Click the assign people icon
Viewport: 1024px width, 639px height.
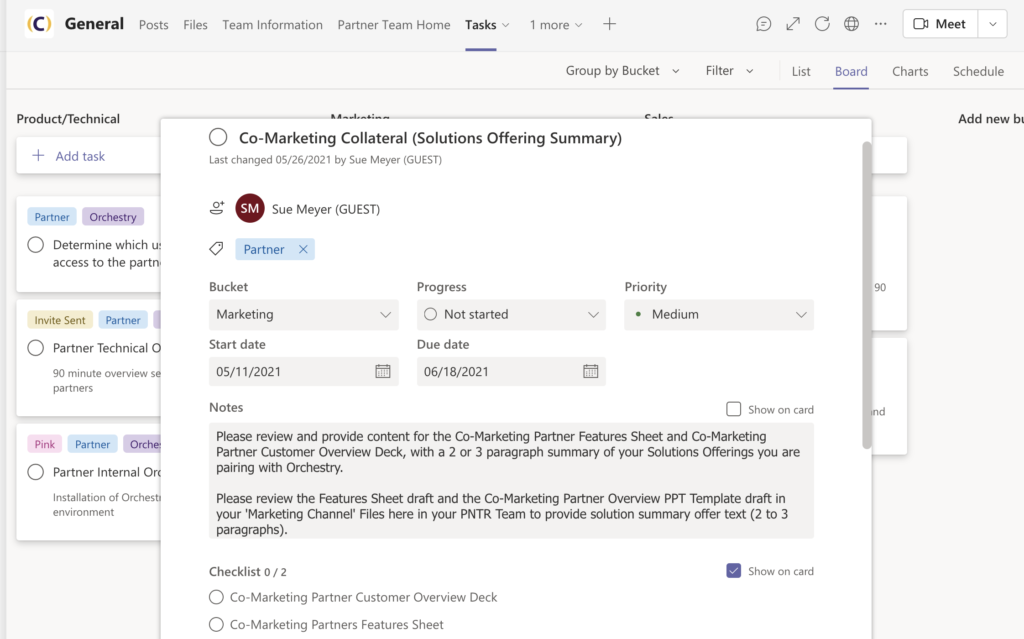point(217,208)
